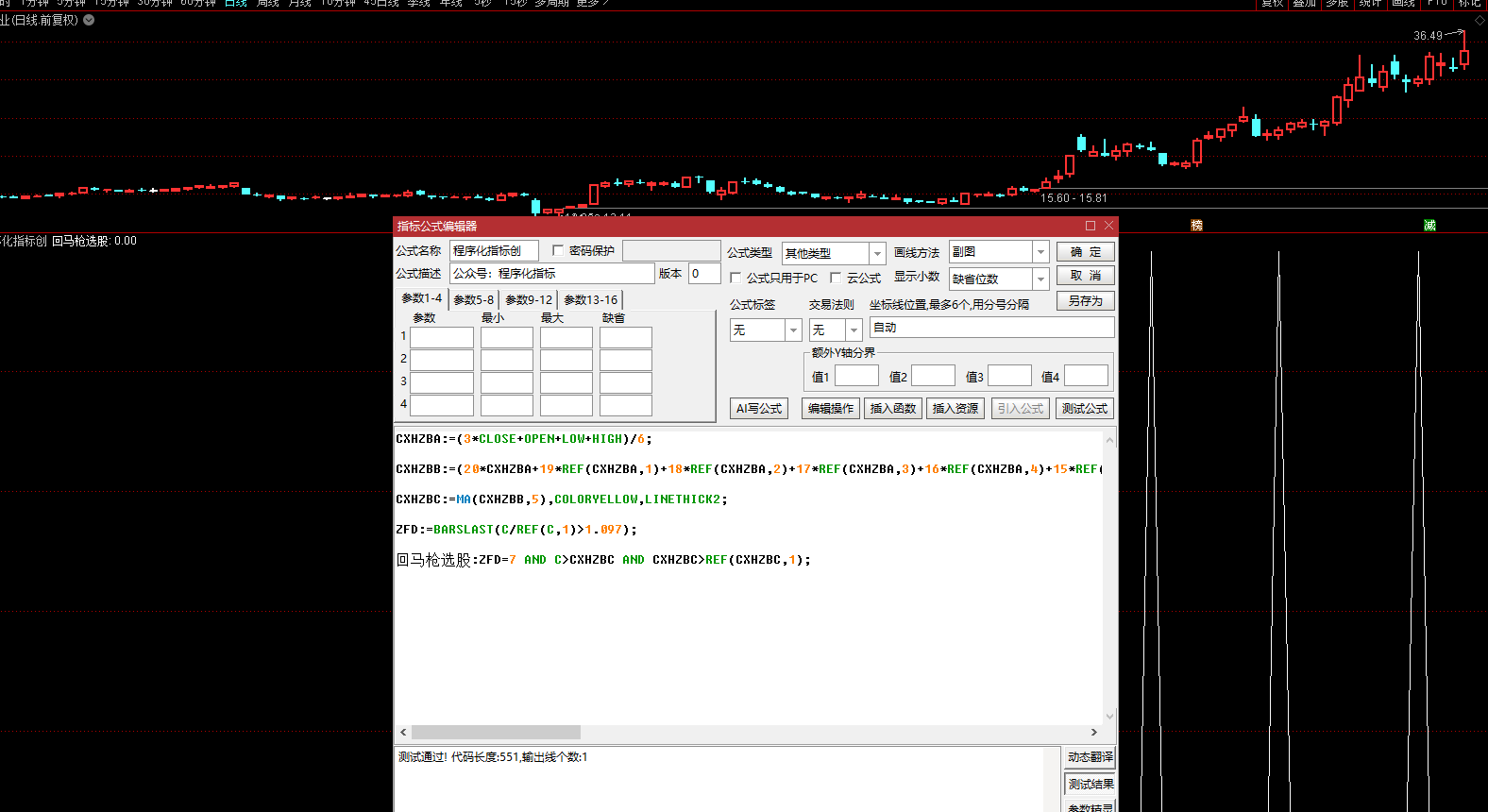Screen dimensions: 1488x812
Task: Check the 公式只用于PC option
Action: click(x=736, y=279)
